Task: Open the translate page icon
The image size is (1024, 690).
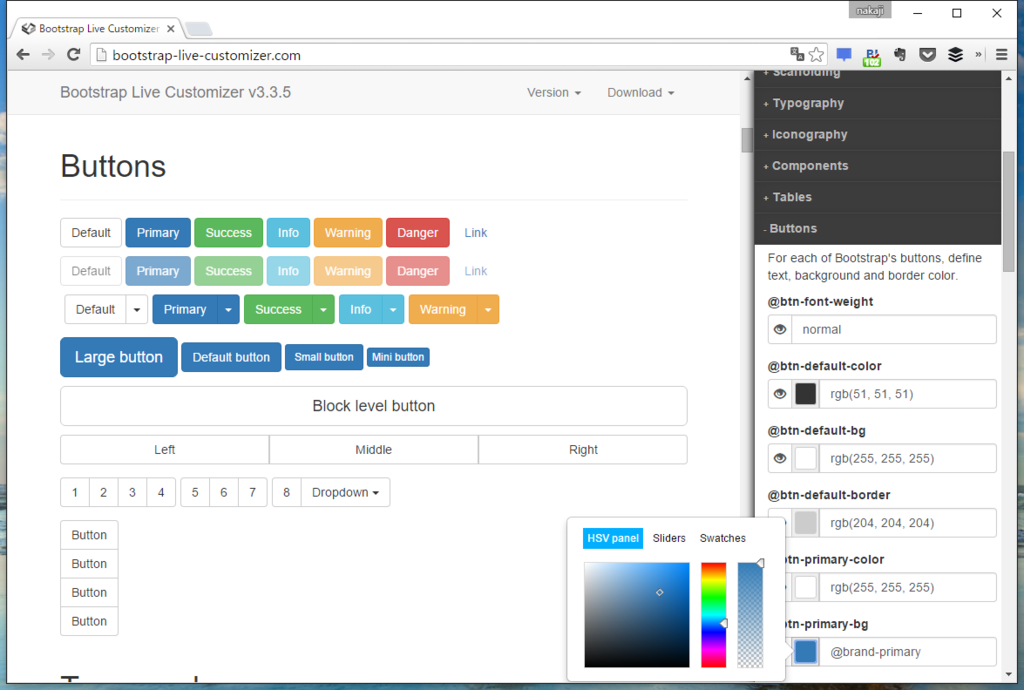Action: pyautogui.click(x=797, y=54)
